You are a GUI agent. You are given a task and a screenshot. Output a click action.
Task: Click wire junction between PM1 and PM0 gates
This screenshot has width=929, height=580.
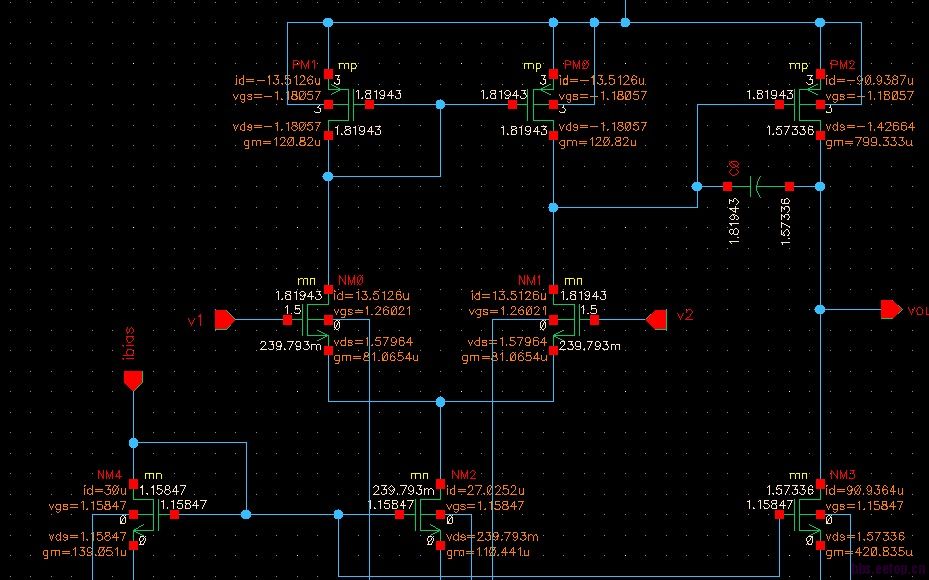pos(440,104)
